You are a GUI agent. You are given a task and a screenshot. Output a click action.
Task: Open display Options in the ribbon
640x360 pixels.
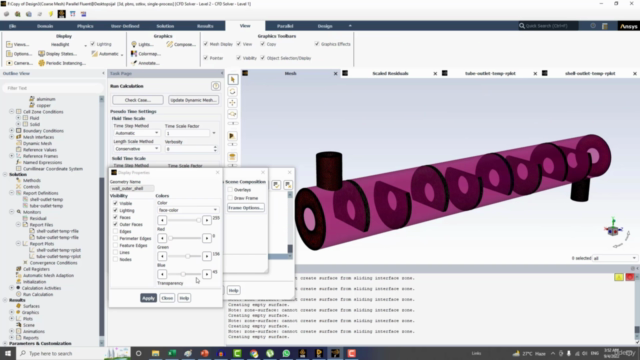pos(19,53)
